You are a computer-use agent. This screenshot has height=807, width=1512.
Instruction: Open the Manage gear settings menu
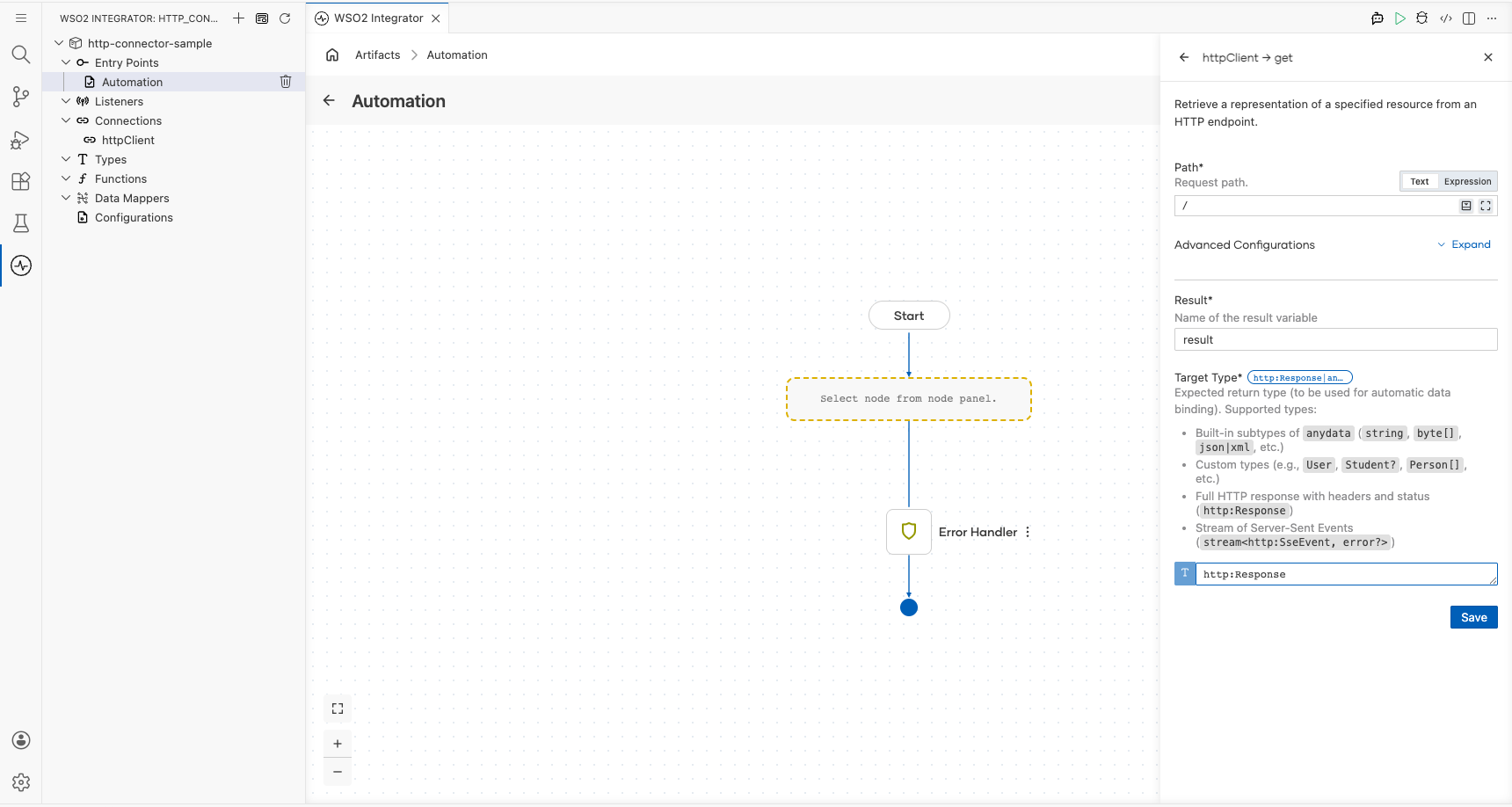point(21,782)
